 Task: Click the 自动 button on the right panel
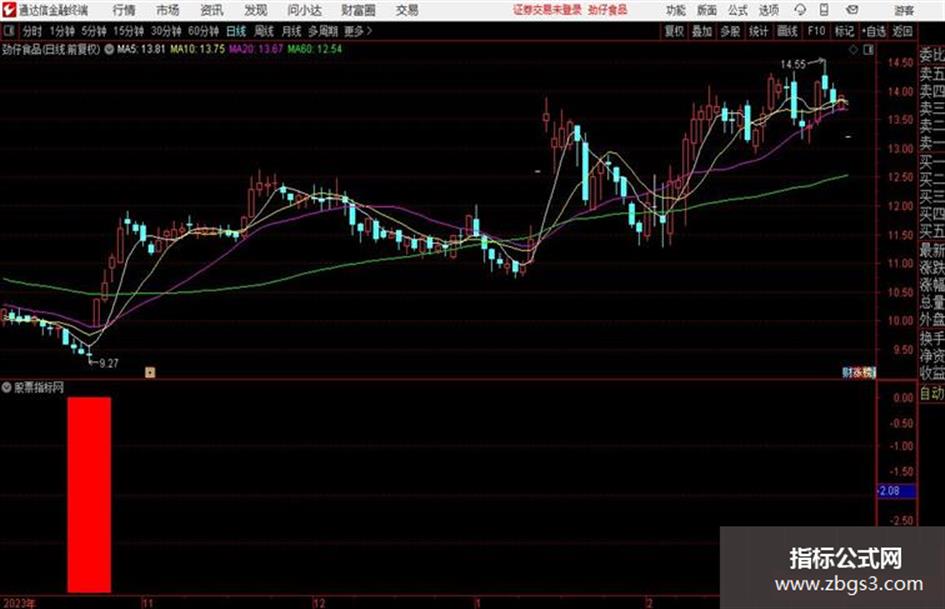coord(932,394)
